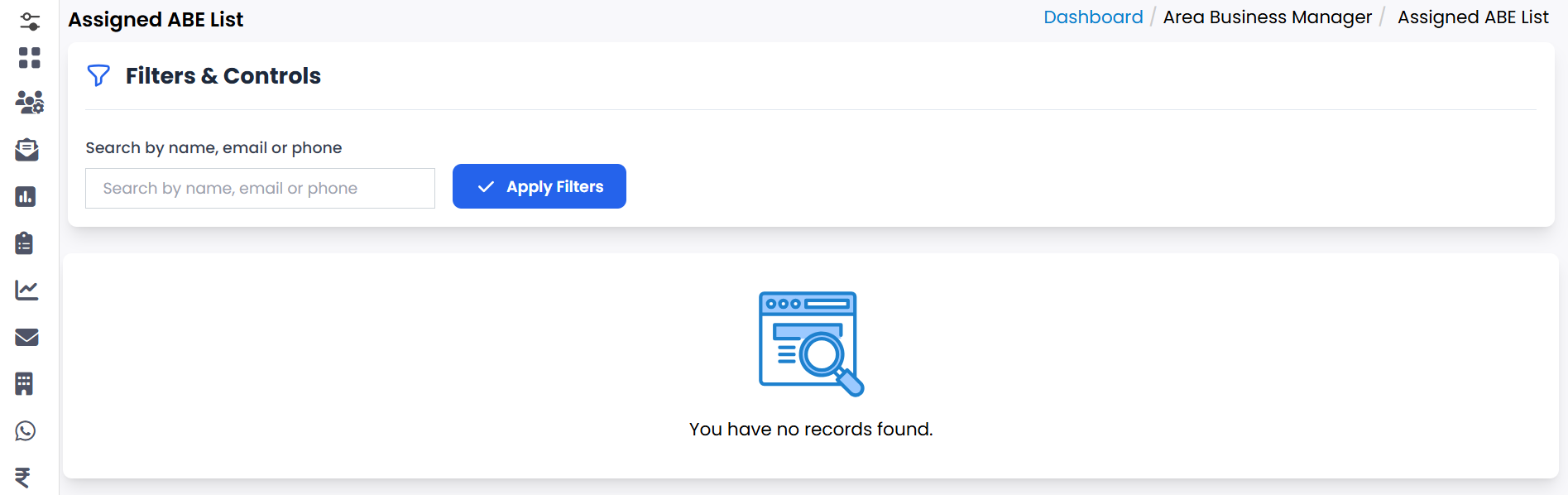Screen dimensions: 1568x495
Task: Click the funnel filter icon
Action: pos(98,76)
